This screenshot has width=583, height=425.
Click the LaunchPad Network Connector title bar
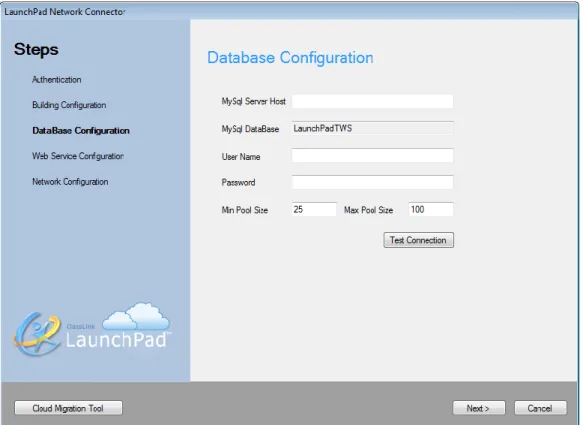click(x=290, y=11)
